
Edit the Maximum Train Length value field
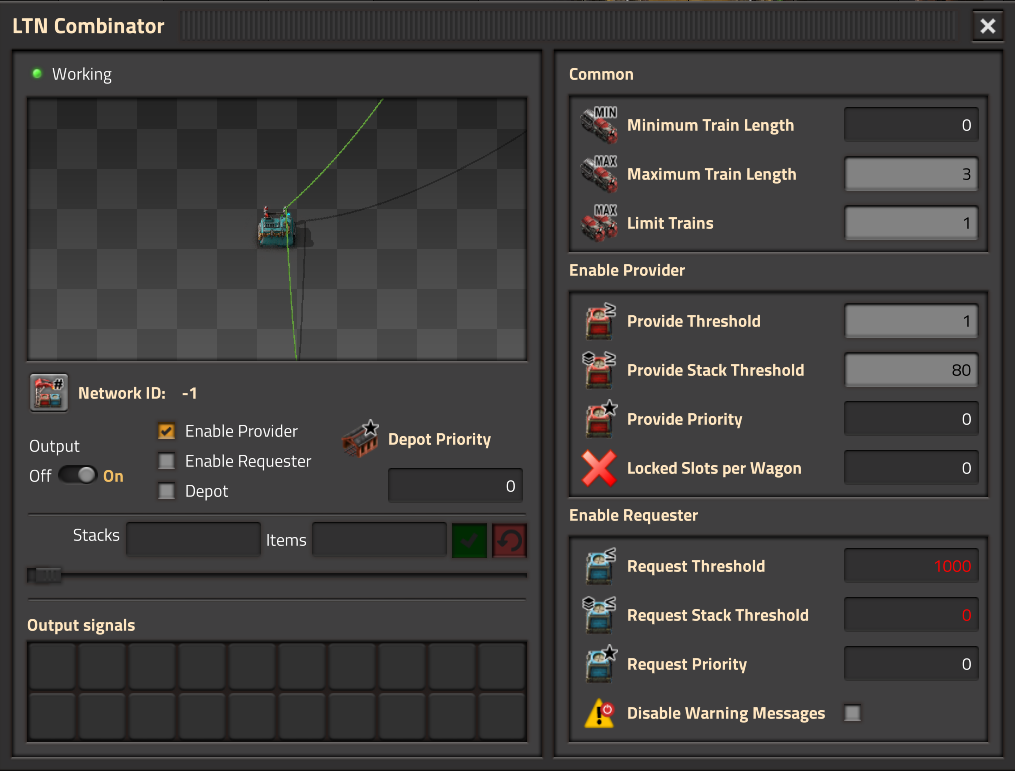pyautogui.click(x=911, y=173)
